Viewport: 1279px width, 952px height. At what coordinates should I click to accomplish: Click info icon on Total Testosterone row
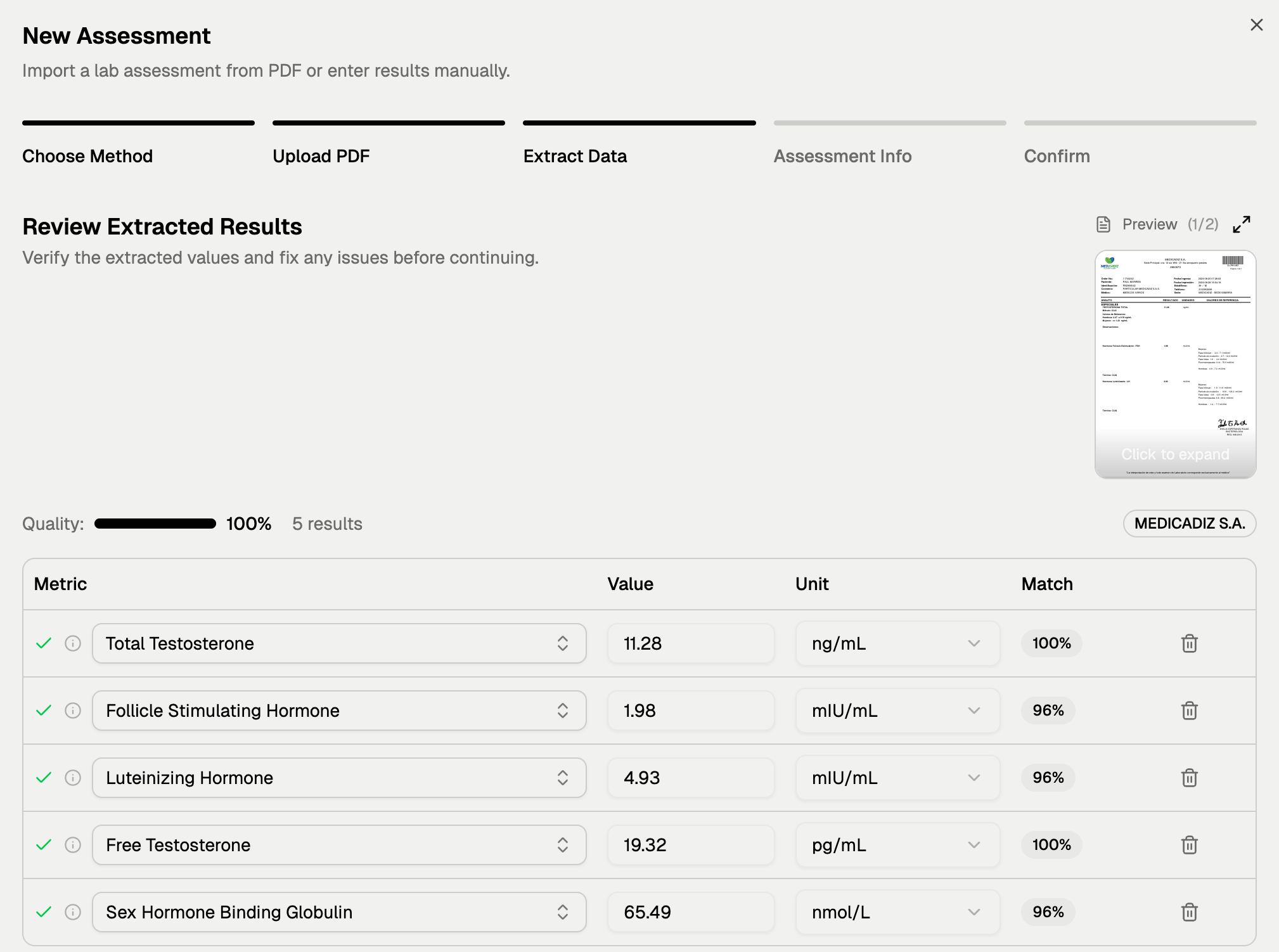pyautogui.click(x=72, y=643)
